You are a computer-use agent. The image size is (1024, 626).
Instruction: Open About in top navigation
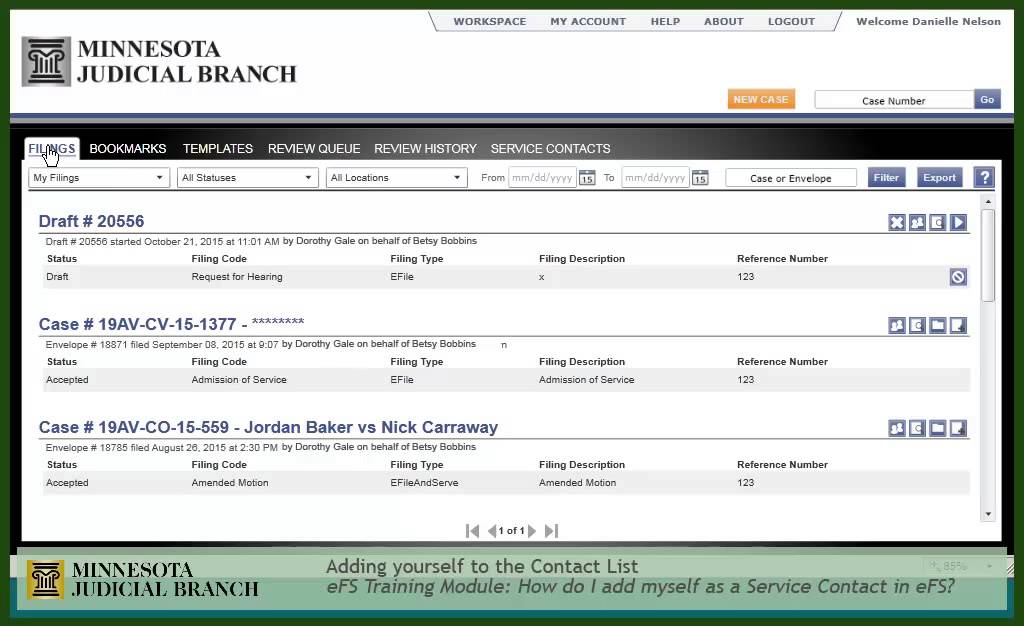tap(724, 22)
